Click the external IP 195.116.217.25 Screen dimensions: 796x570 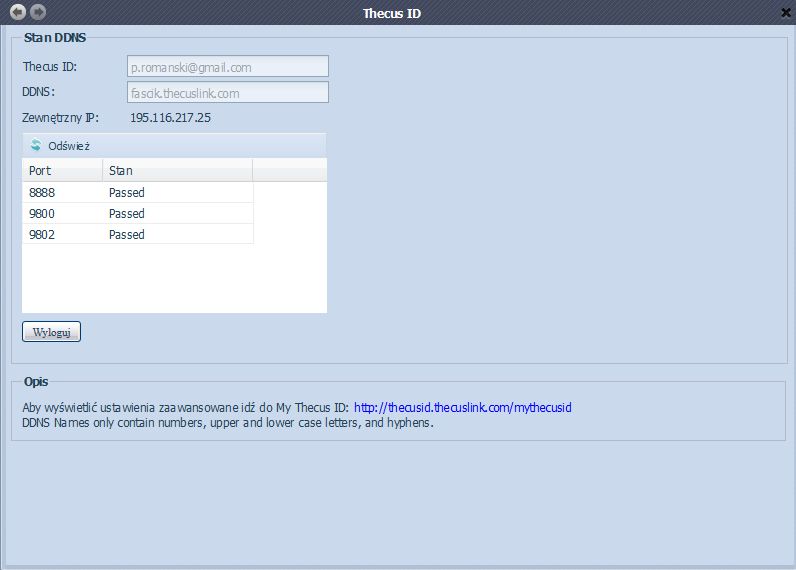click(x=170, y=118)
